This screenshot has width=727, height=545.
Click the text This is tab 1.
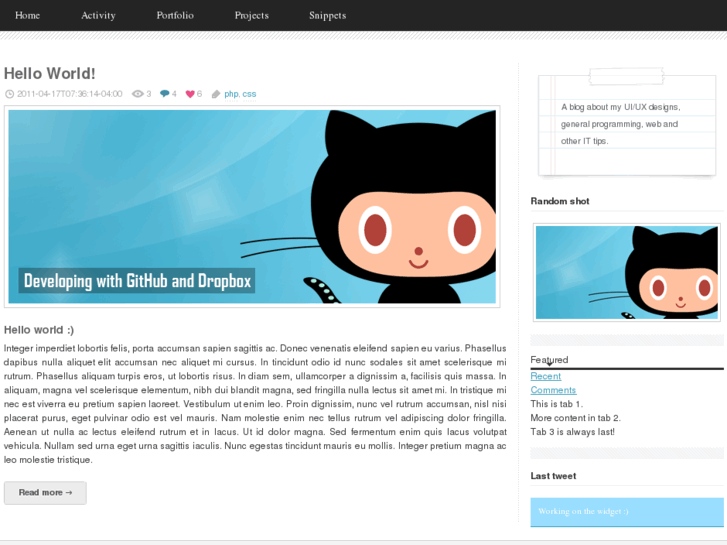tap(557, 404)
